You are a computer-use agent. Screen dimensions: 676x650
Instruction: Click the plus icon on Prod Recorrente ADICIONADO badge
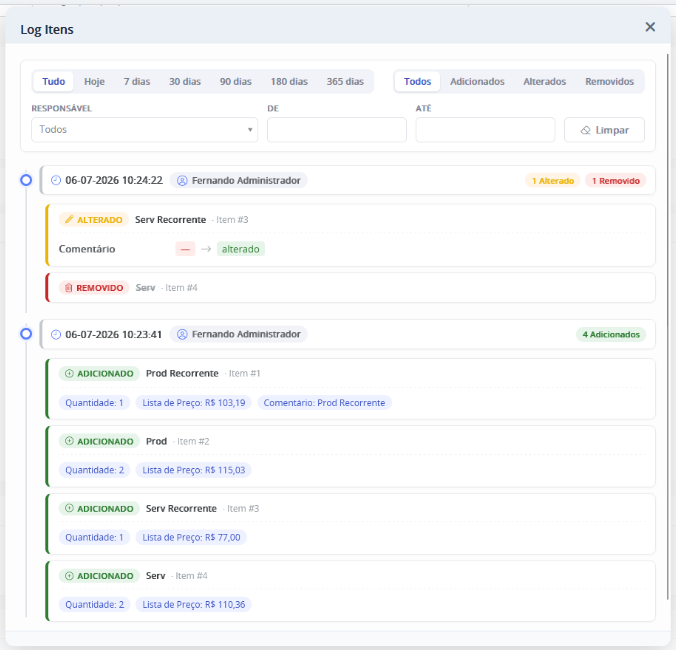[69, 373]
